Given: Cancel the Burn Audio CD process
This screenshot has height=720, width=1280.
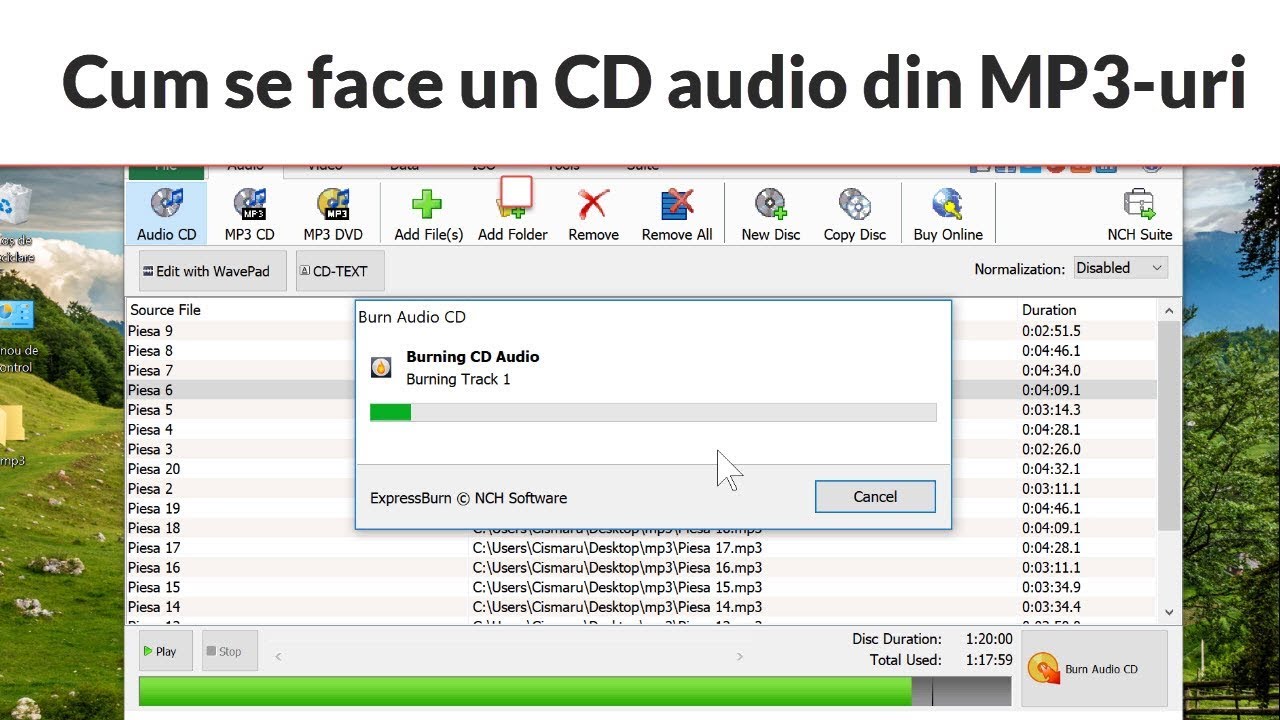Looking at the screenshot, I should coord(875,497).
